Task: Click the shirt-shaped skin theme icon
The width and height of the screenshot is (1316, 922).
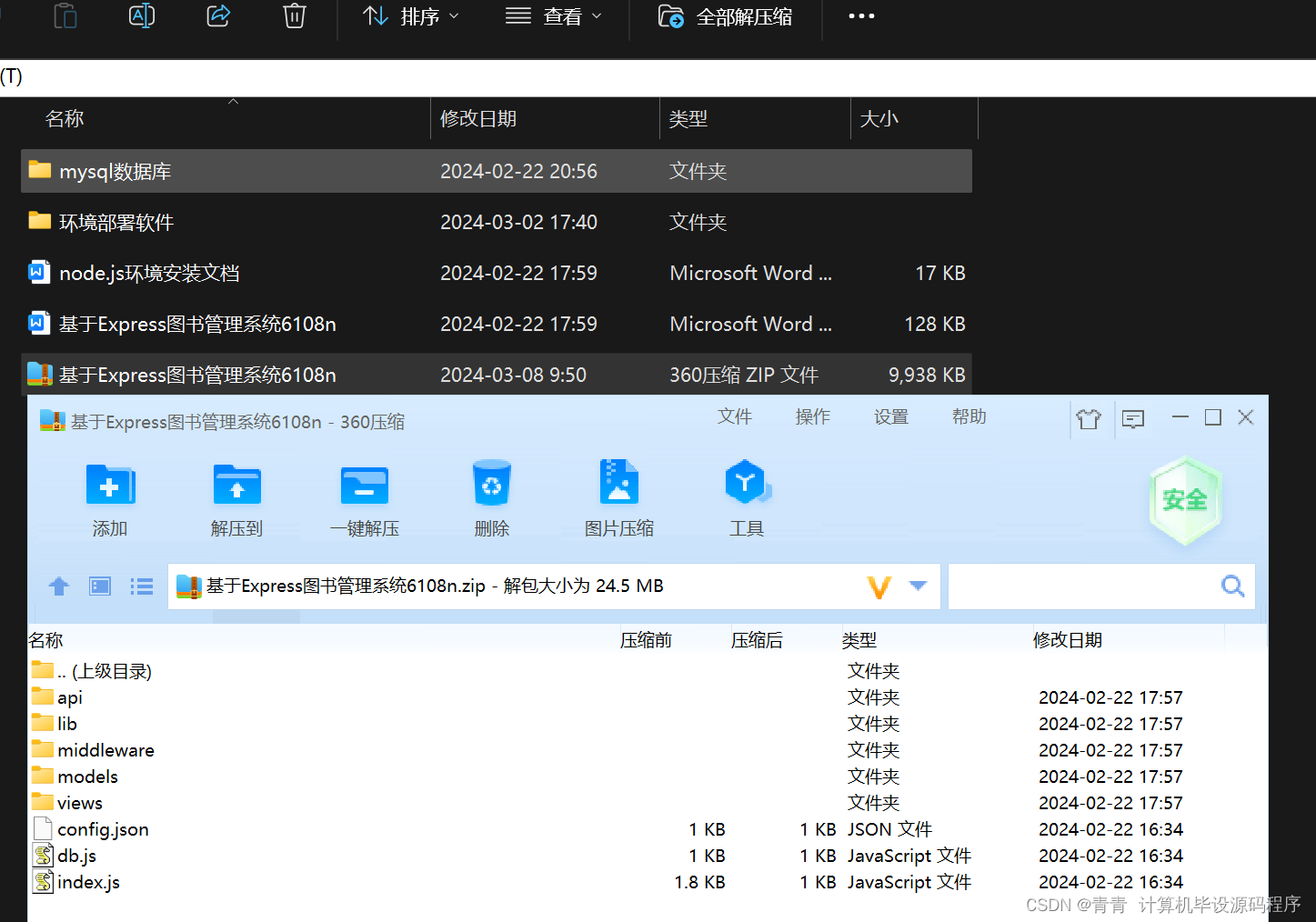Action: tap(1089, 418)
